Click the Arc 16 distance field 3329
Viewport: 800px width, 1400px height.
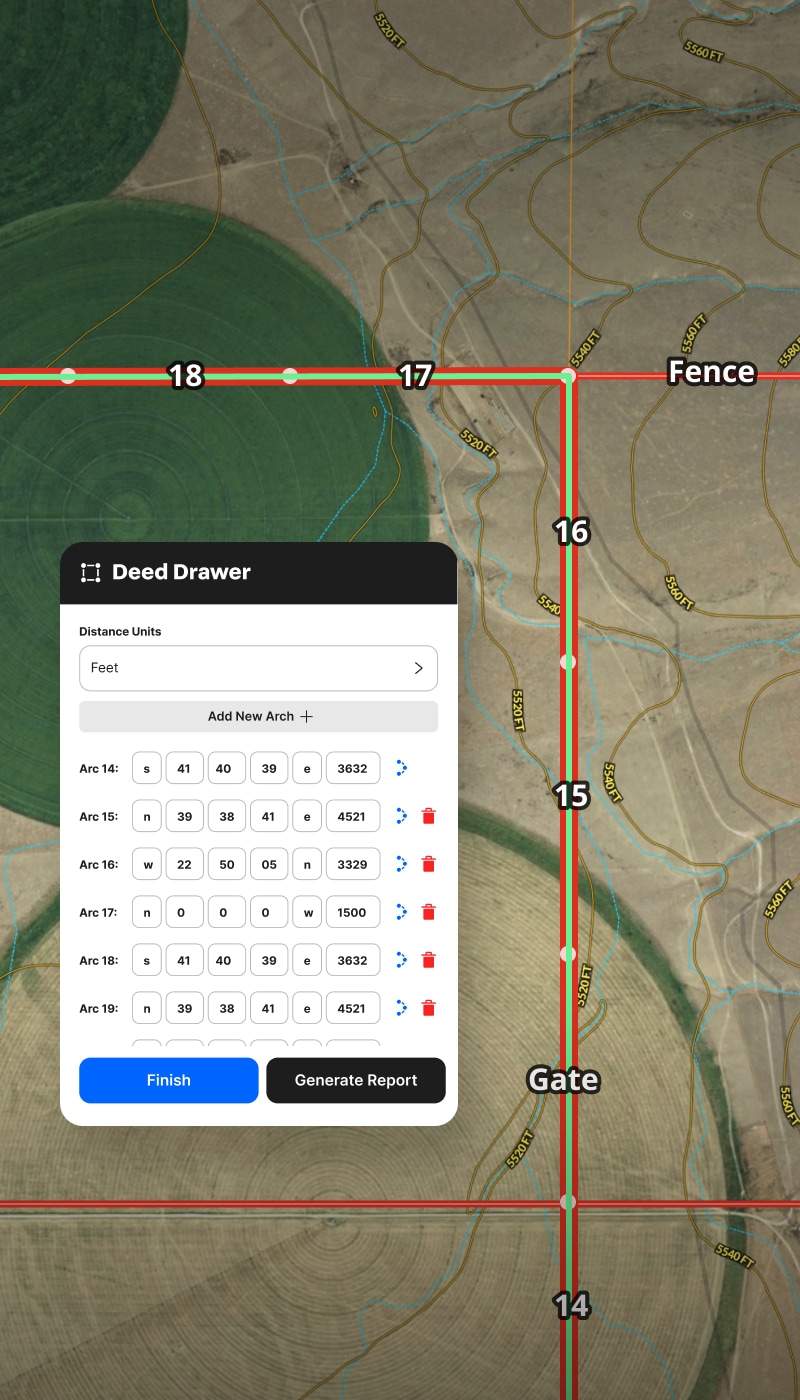coord(353,864)
